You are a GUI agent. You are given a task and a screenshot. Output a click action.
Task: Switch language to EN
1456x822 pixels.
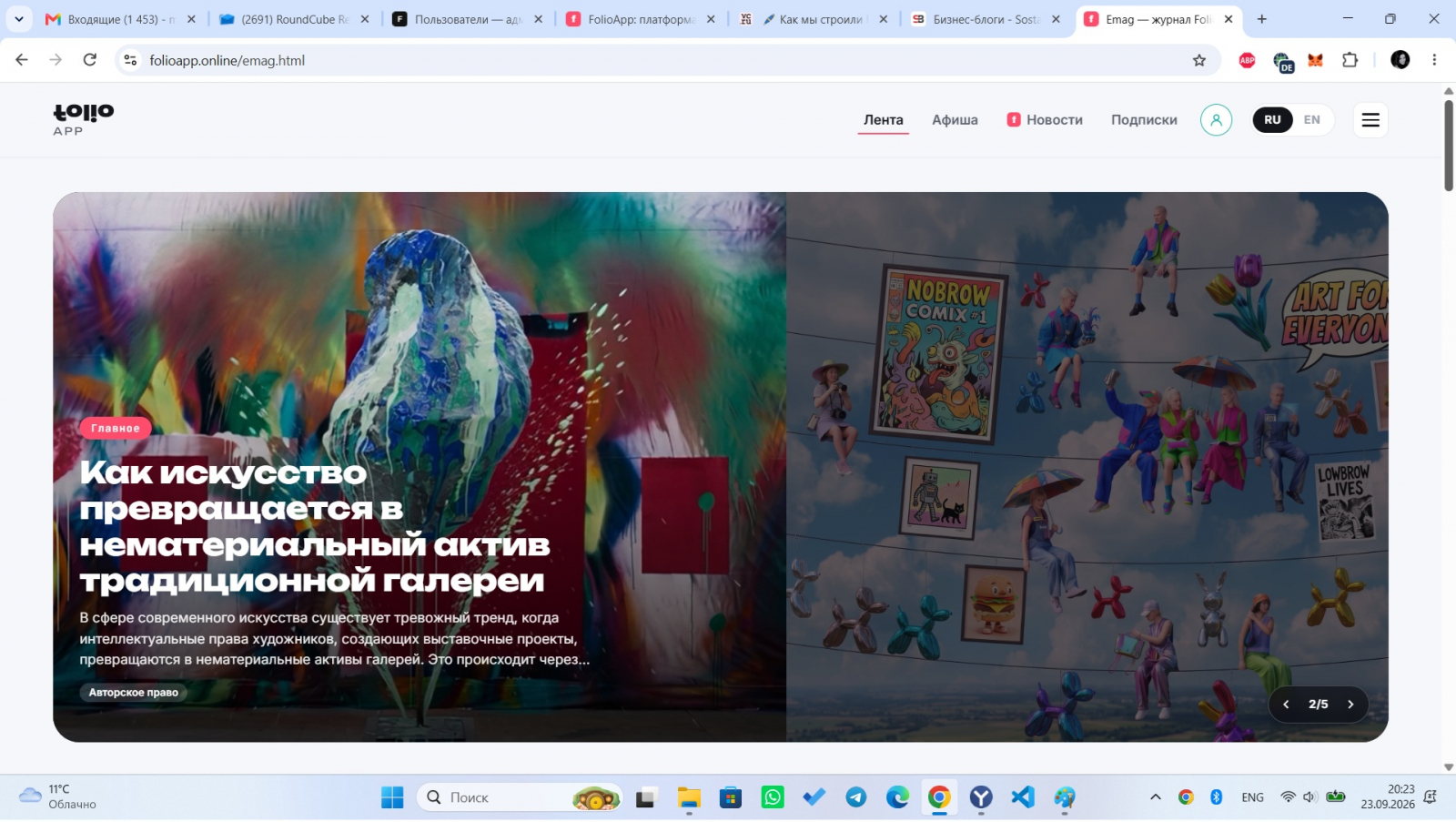point(1311,120)
